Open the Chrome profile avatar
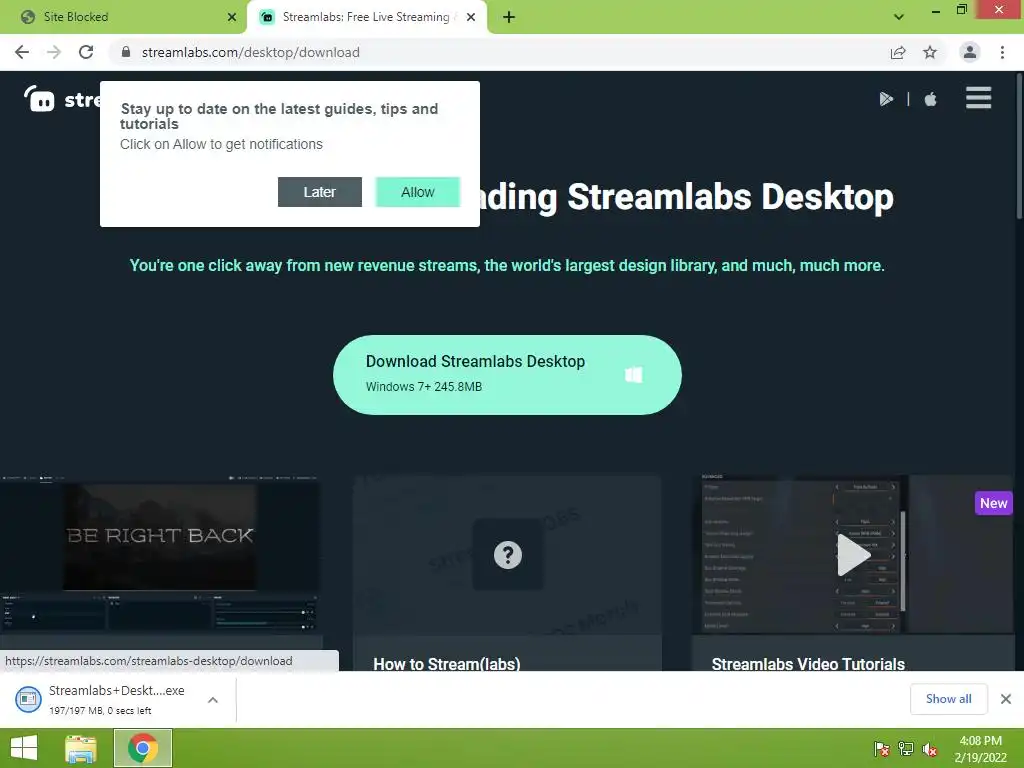This screenshot has width=1024, height=768. tap(970, 52)
